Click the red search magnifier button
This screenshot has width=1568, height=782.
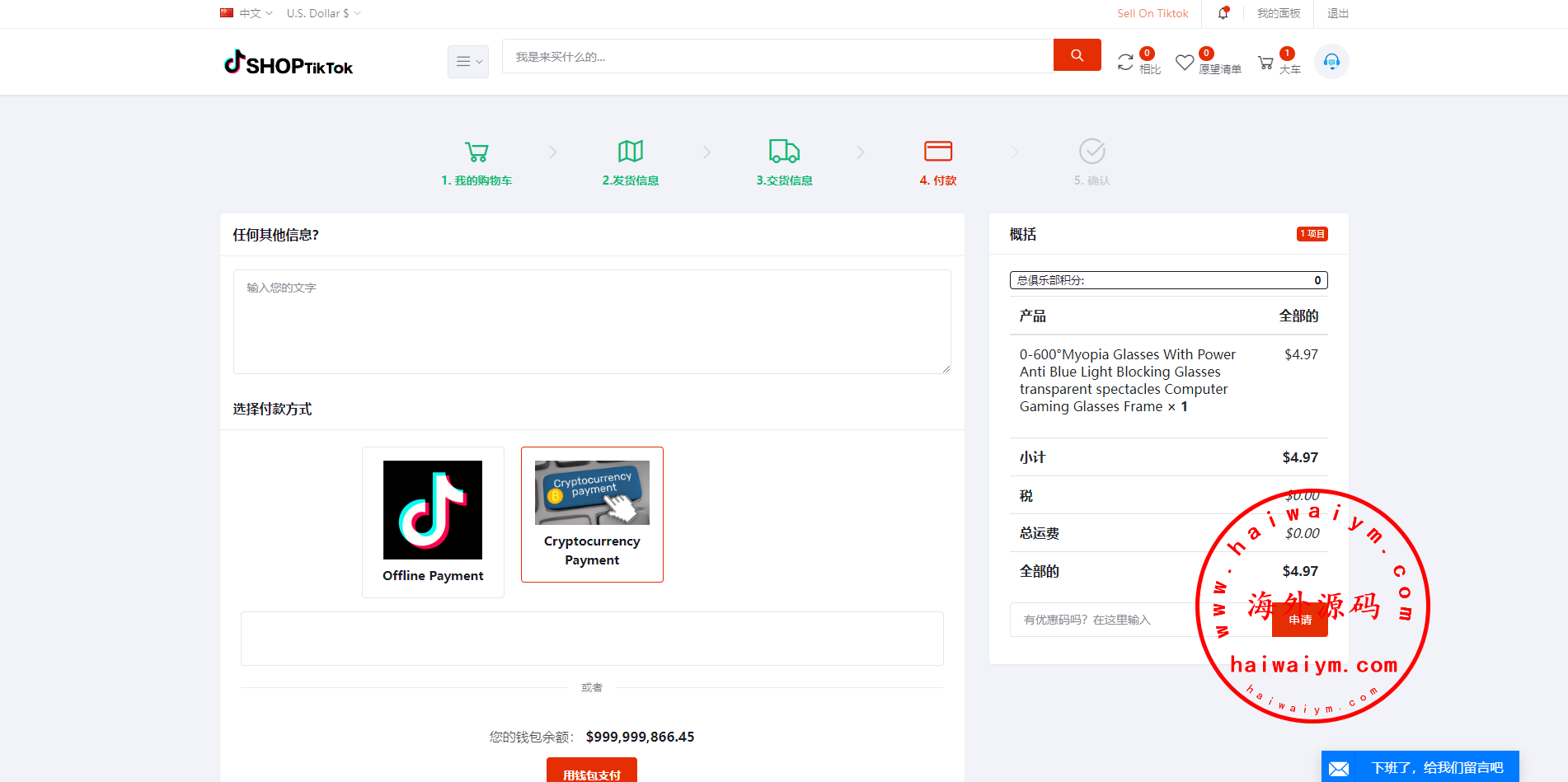tap(1077, 55)
